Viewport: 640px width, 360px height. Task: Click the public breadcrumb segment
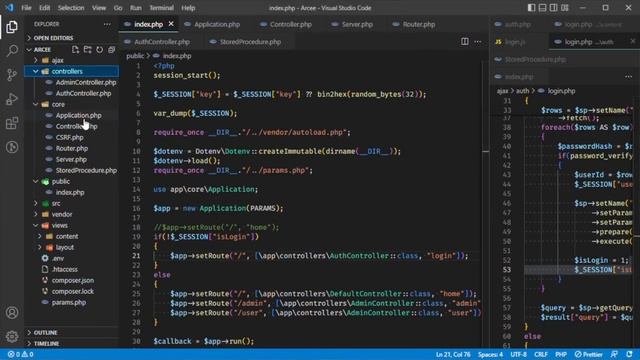(x=135, y=56)
